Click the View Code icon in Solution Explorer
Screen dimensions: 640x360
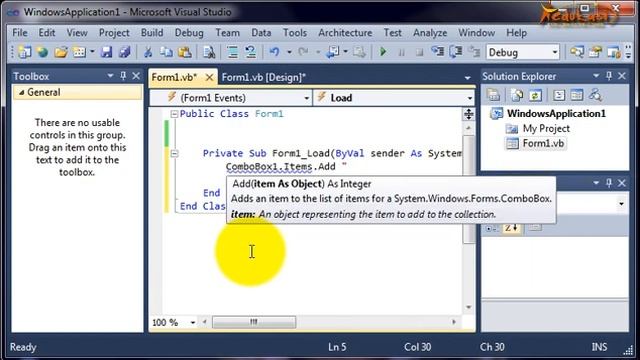point(559,96)
